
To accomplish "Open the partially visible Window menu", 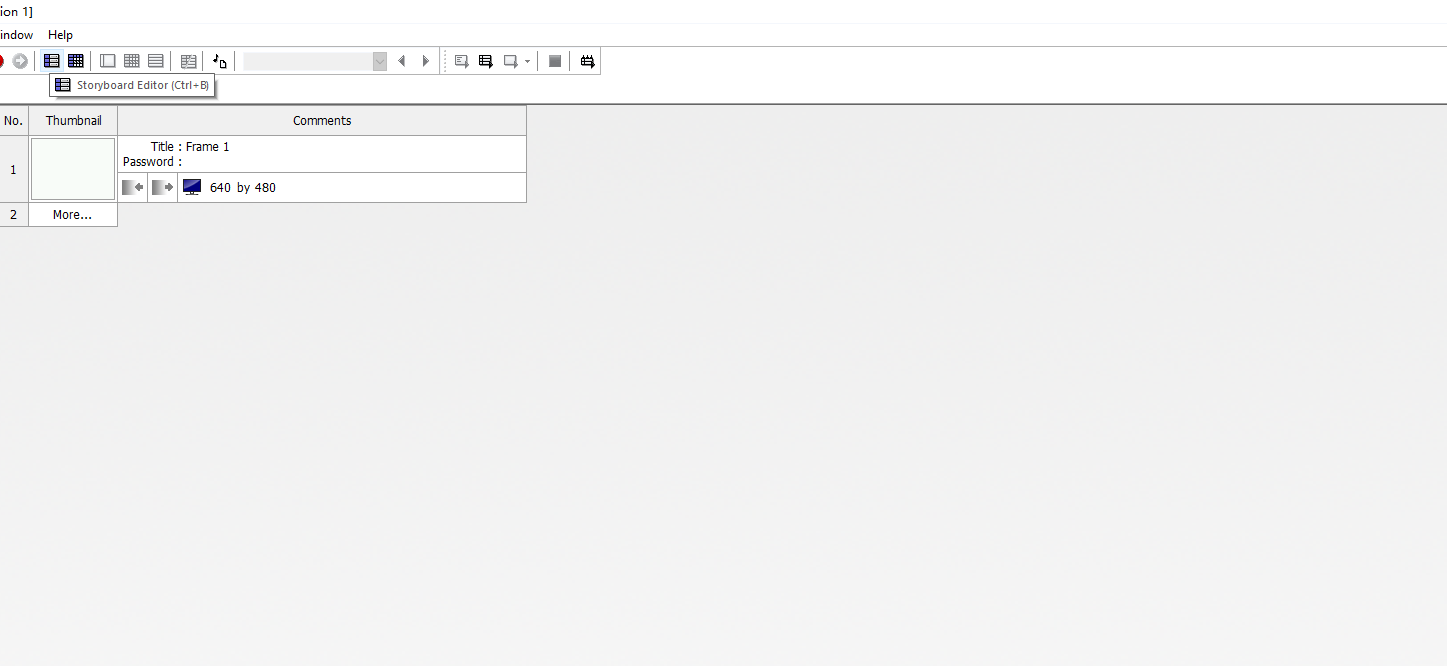I will click(16, 35).
